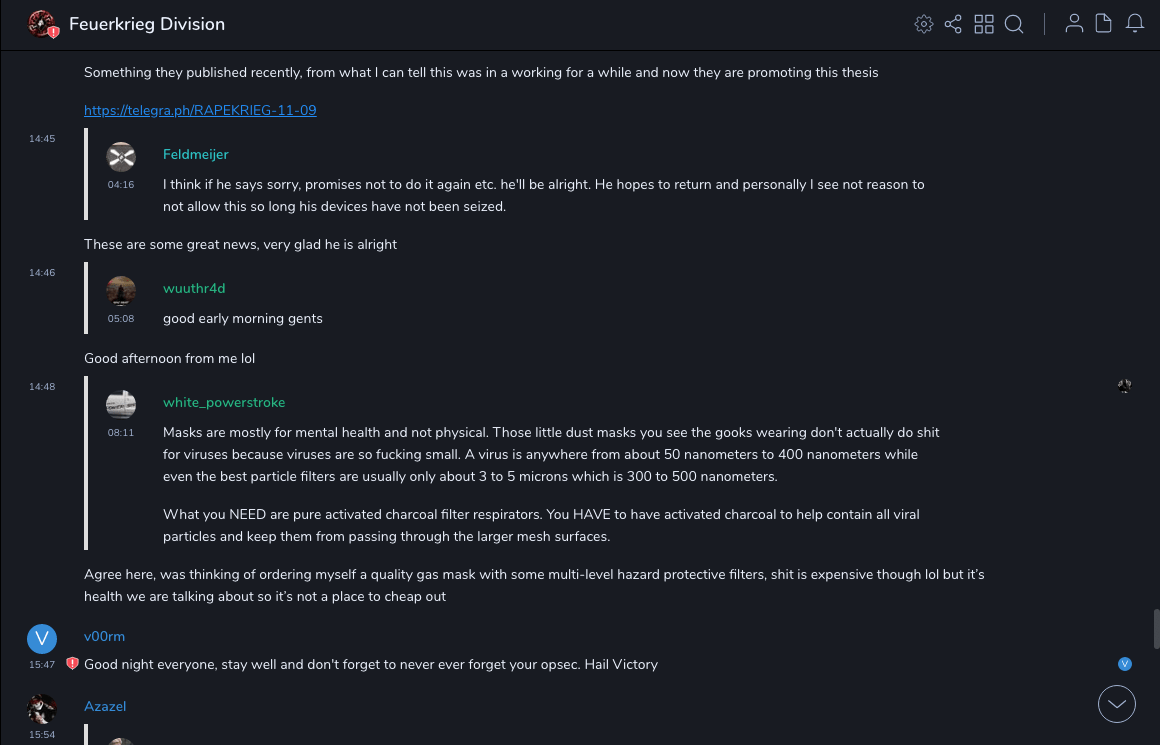The image size is (1160, 745).
Task: Click the 15:47 message timestamp
Action: [42, 664]
